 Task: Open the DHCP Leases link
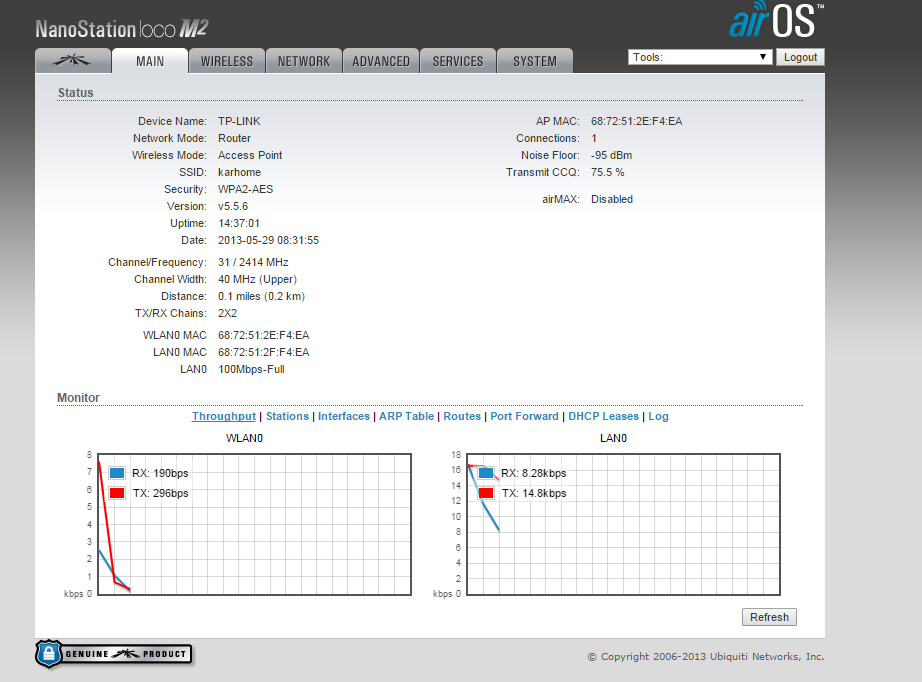click(603, 416)
